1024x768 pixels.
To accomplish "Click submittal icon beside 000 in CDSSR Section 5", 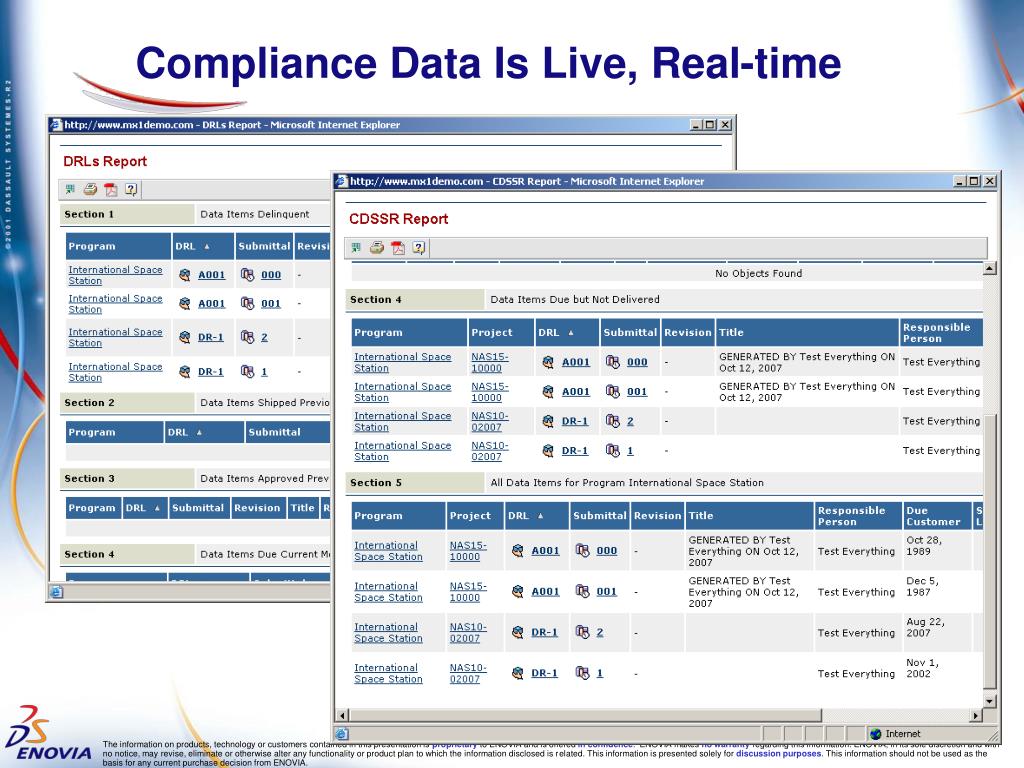I will 582,551.
